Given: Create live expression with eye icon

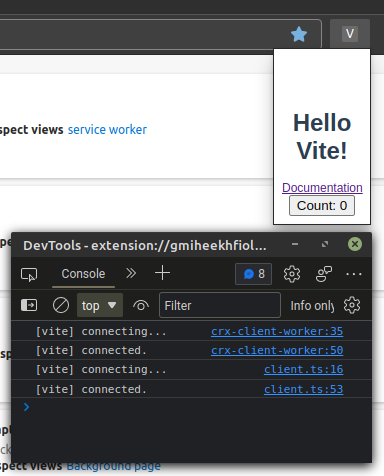Looking at the screenshot, I should coord(141,305).
